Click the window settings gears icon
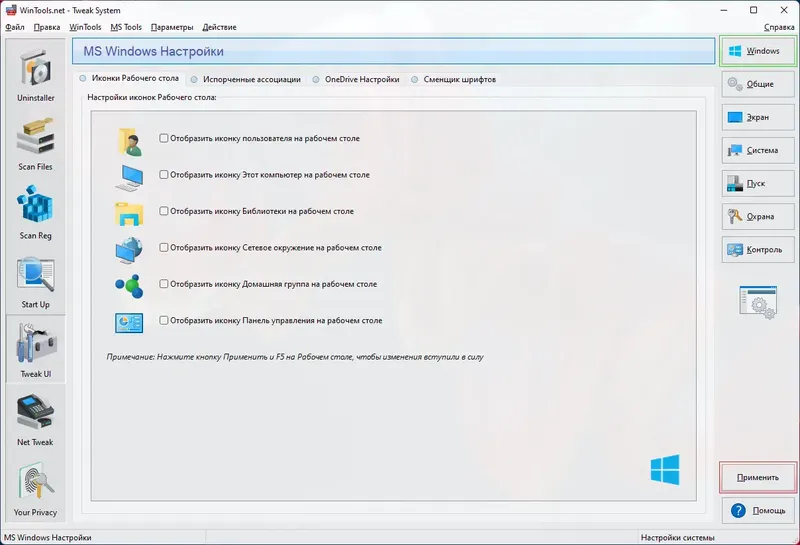800x545 pixels. tap(758, 303)
